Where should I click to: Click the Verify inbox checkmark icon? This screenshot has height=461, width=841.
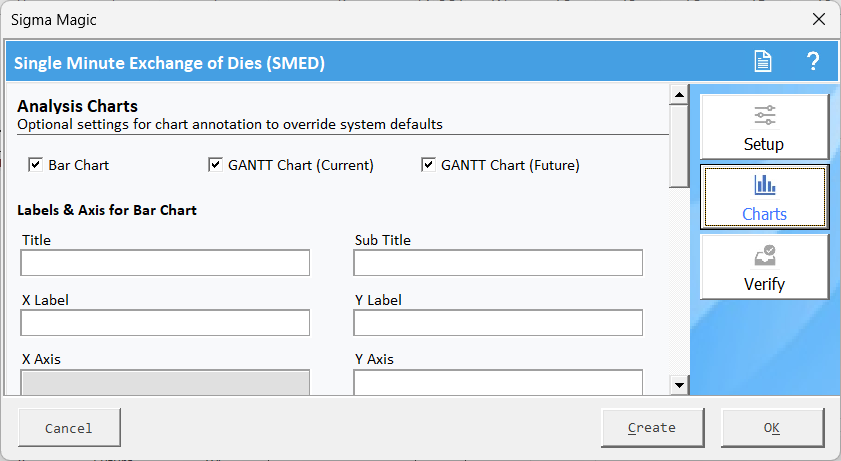tap(765, 255)
